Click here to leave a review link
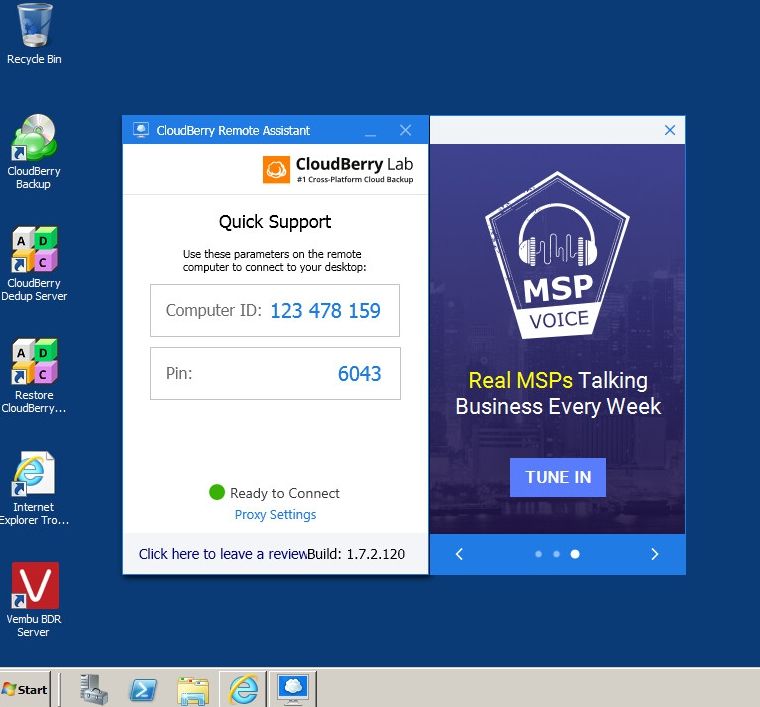This screenshot has height=707, width=760. coord(223,554)
